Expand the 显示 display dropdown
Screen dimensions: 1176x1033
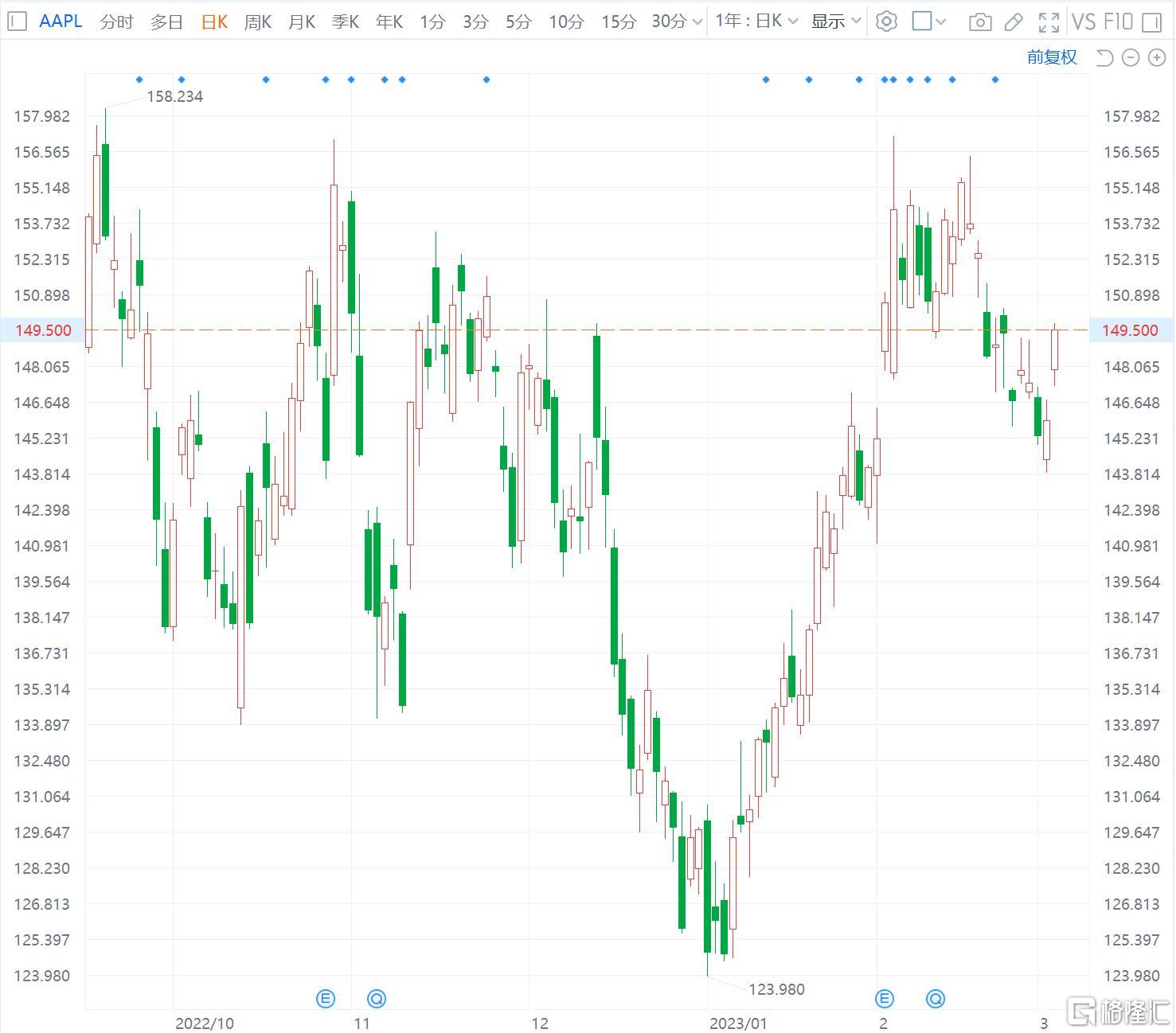pyautogui.click(x=836, y=21)
